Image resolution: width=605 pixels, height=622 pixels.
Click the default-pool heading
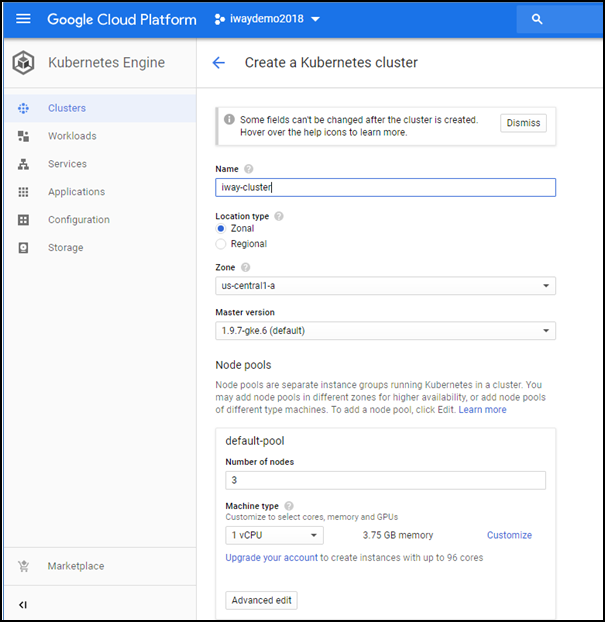(x=255, y=441)
